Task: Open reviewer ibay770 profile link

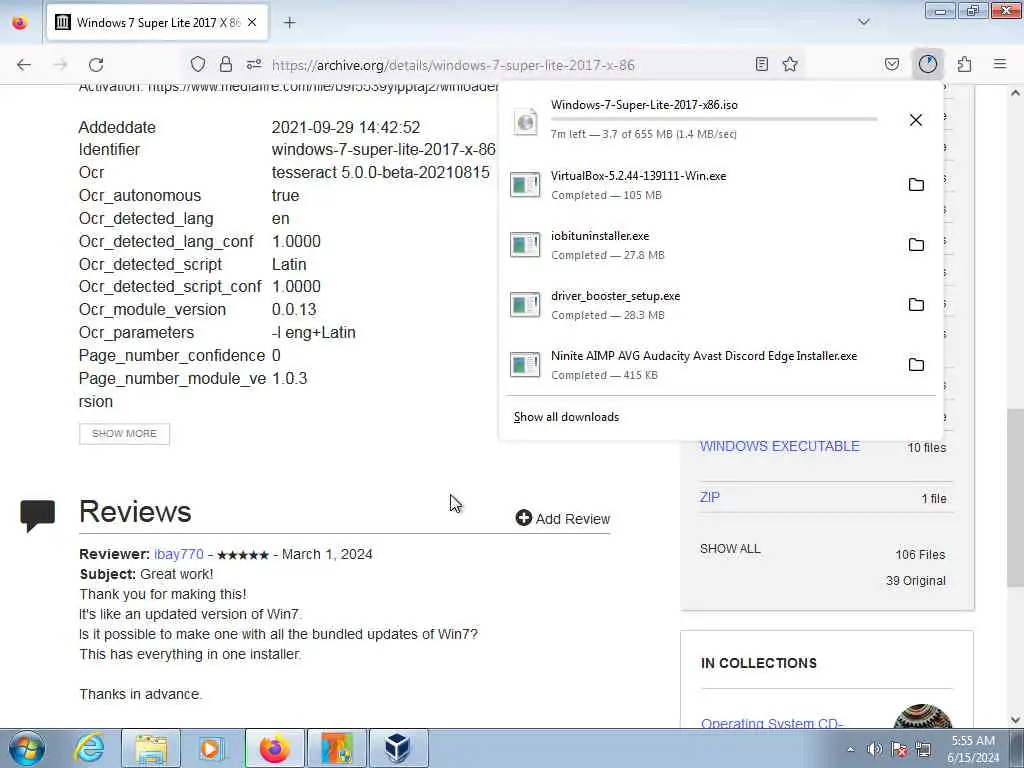Action: click(179, 554)
